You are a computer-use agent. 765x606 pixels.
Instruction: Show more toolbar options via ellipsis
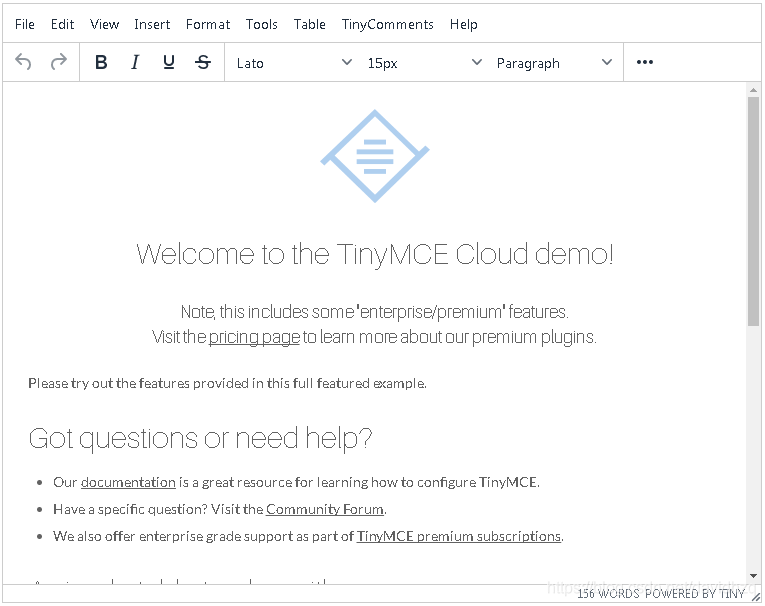pyautogui.click(x=644, y=62)
